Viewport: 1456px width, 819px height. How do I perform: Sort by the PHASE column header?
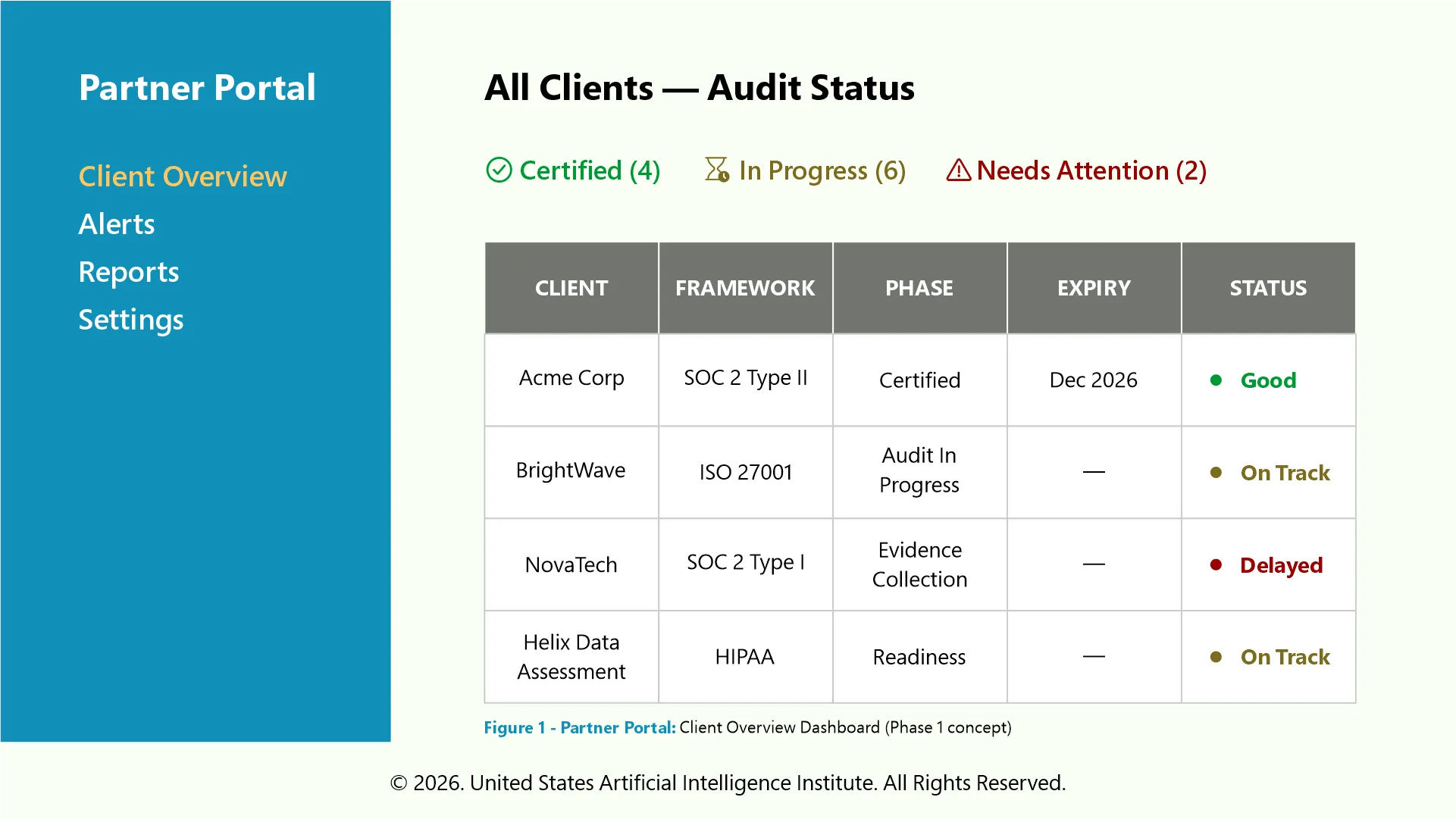920,288
